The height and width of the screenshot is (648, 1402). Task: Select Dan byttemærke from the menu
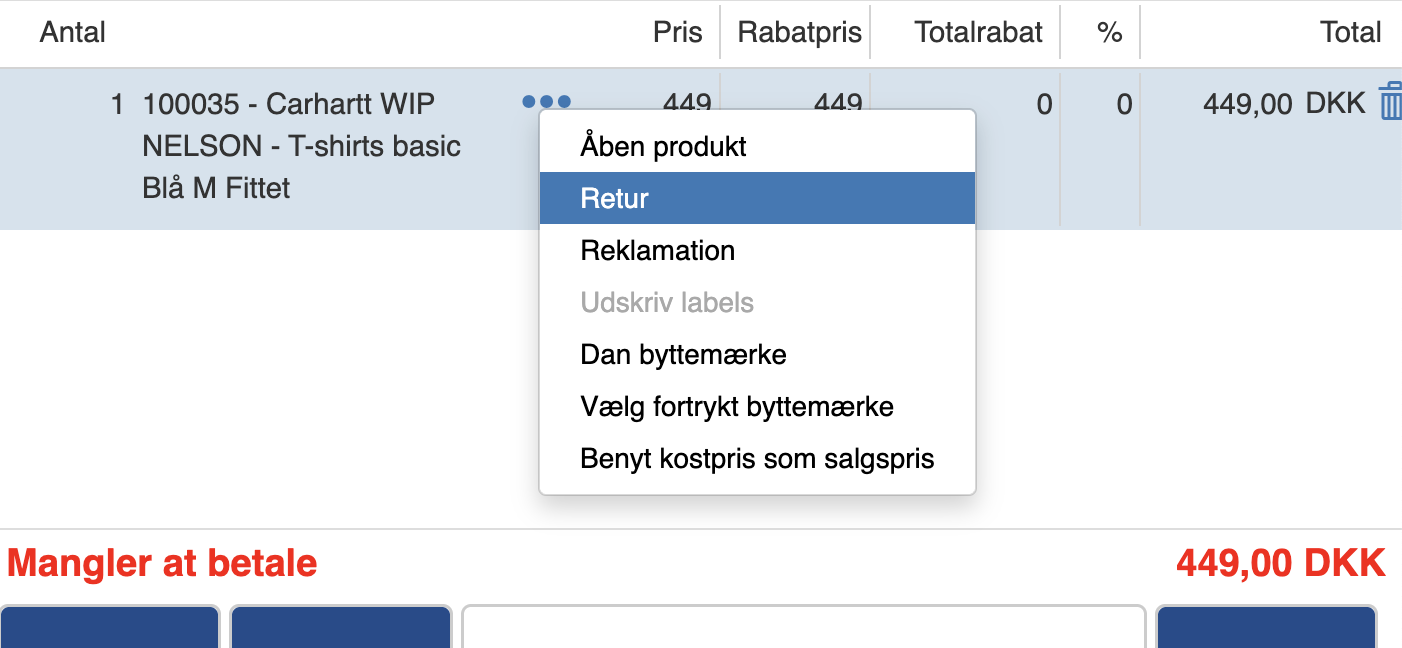tap(683, 354)
